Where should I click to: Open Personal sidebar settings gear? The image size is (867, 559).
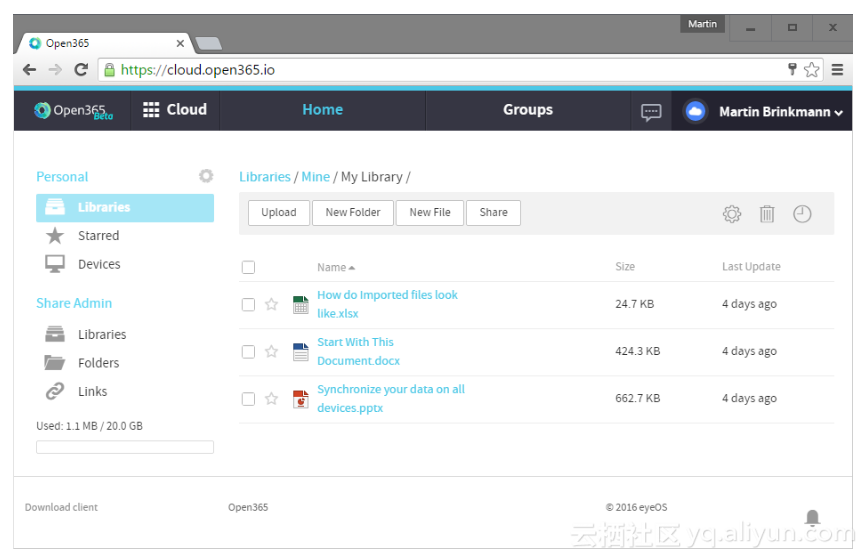(x=206, y=176)
